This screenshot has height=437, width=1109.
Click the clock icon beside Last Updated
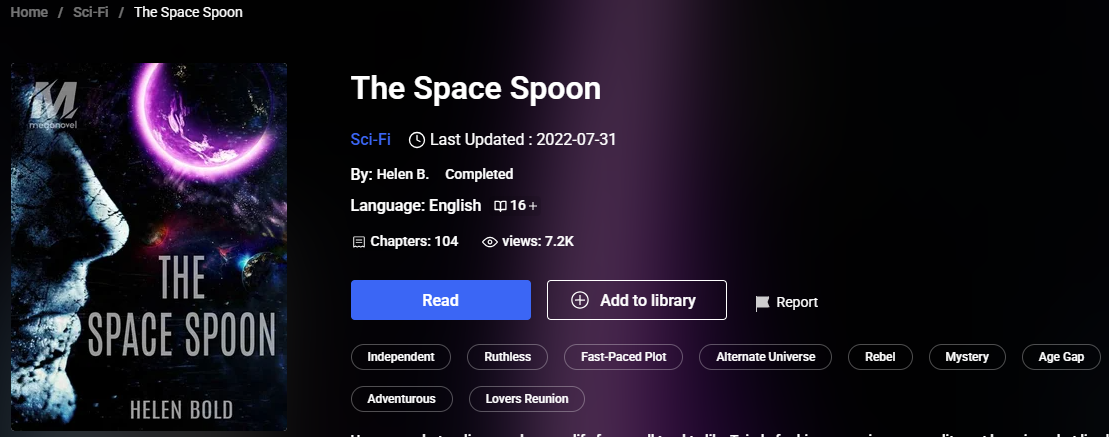click(x=418, y=139)
